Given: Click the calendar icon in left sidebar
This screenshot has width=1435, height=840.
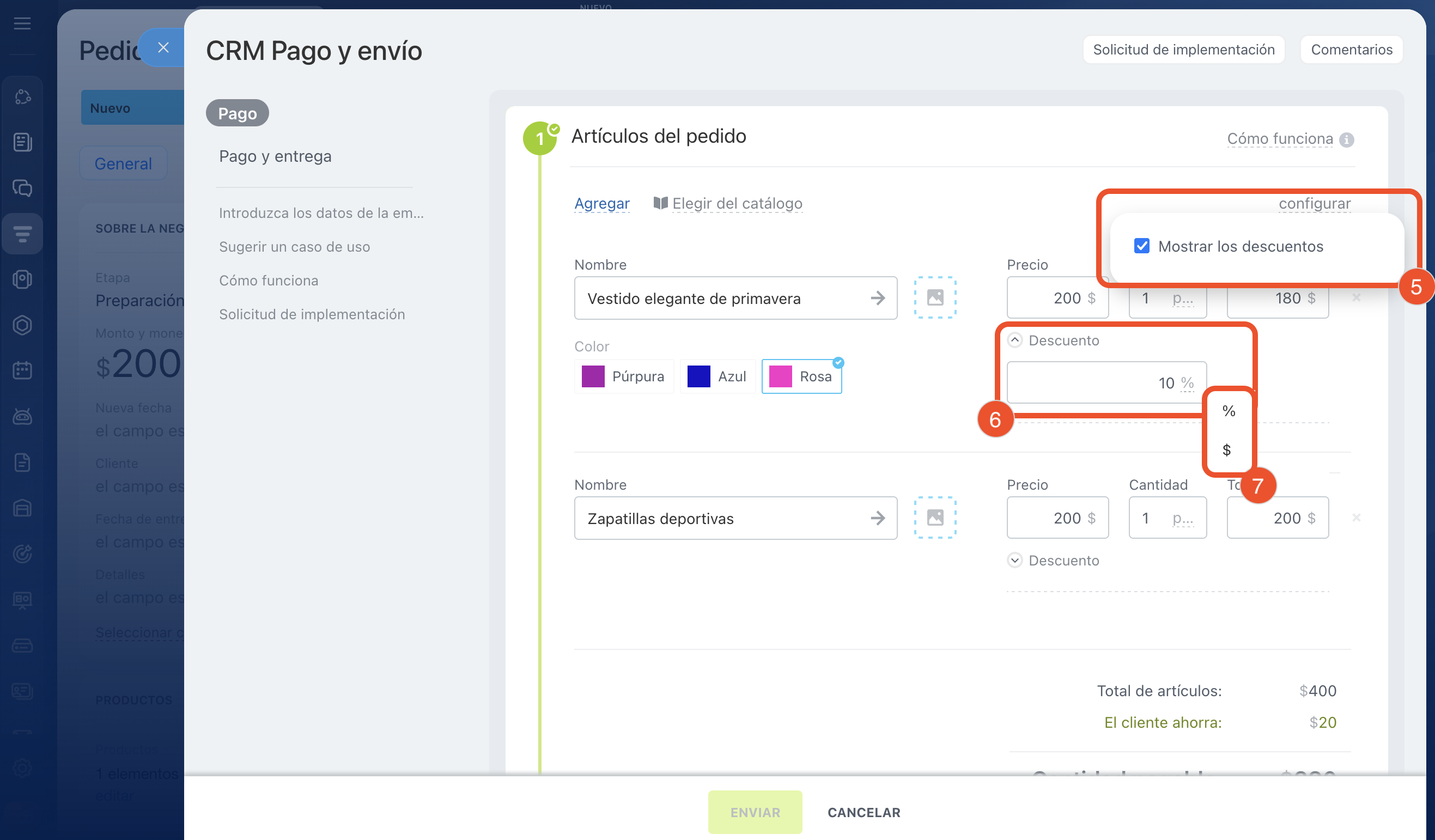Looking at the screenshot, I should pos(22,371).
